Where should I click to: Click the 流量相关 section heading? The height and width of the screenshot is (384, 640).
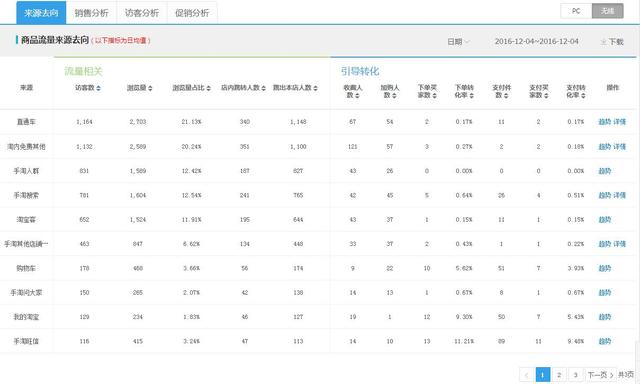click(83, 71)
